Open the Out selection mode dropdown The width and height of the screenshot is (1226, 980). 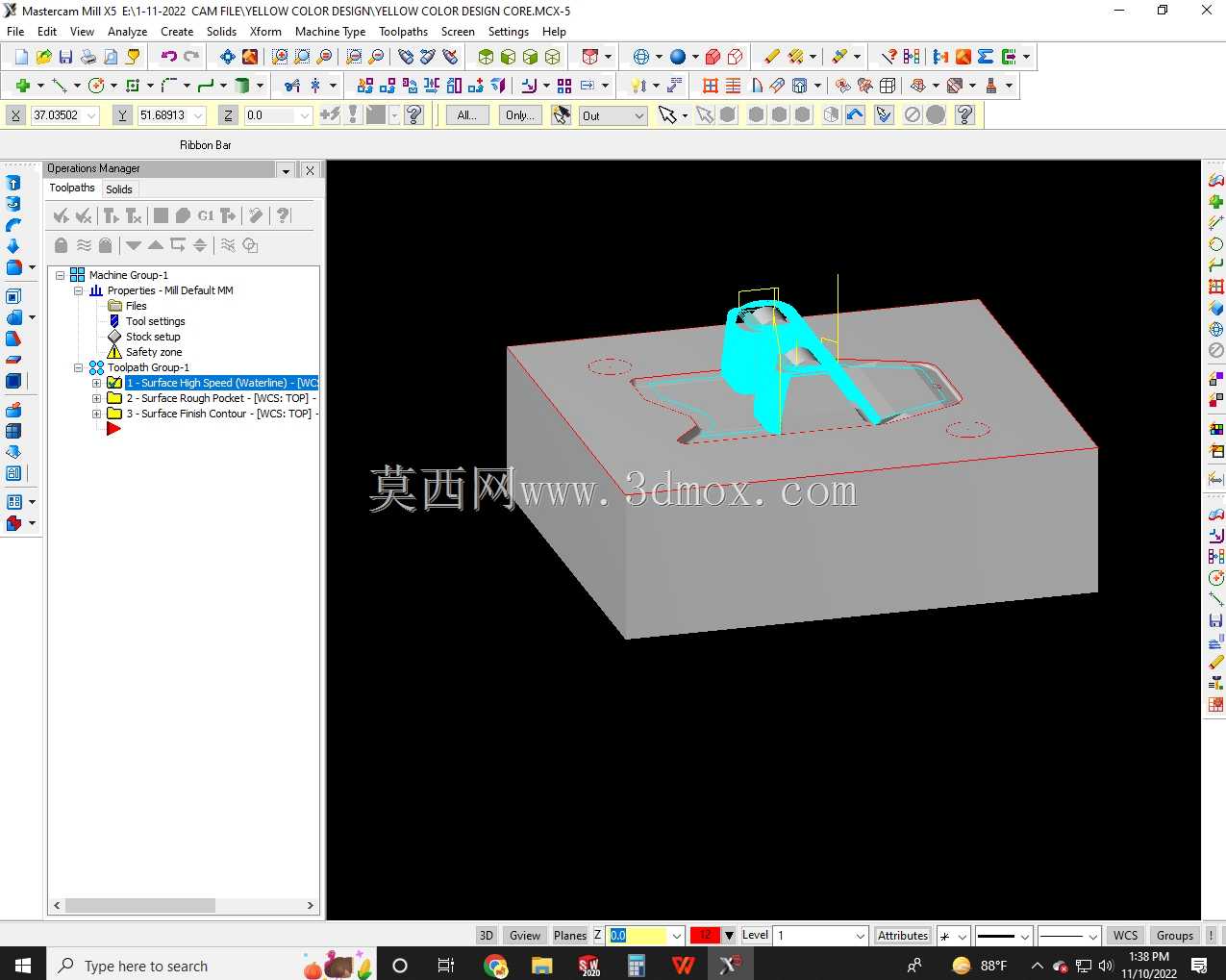639,115
